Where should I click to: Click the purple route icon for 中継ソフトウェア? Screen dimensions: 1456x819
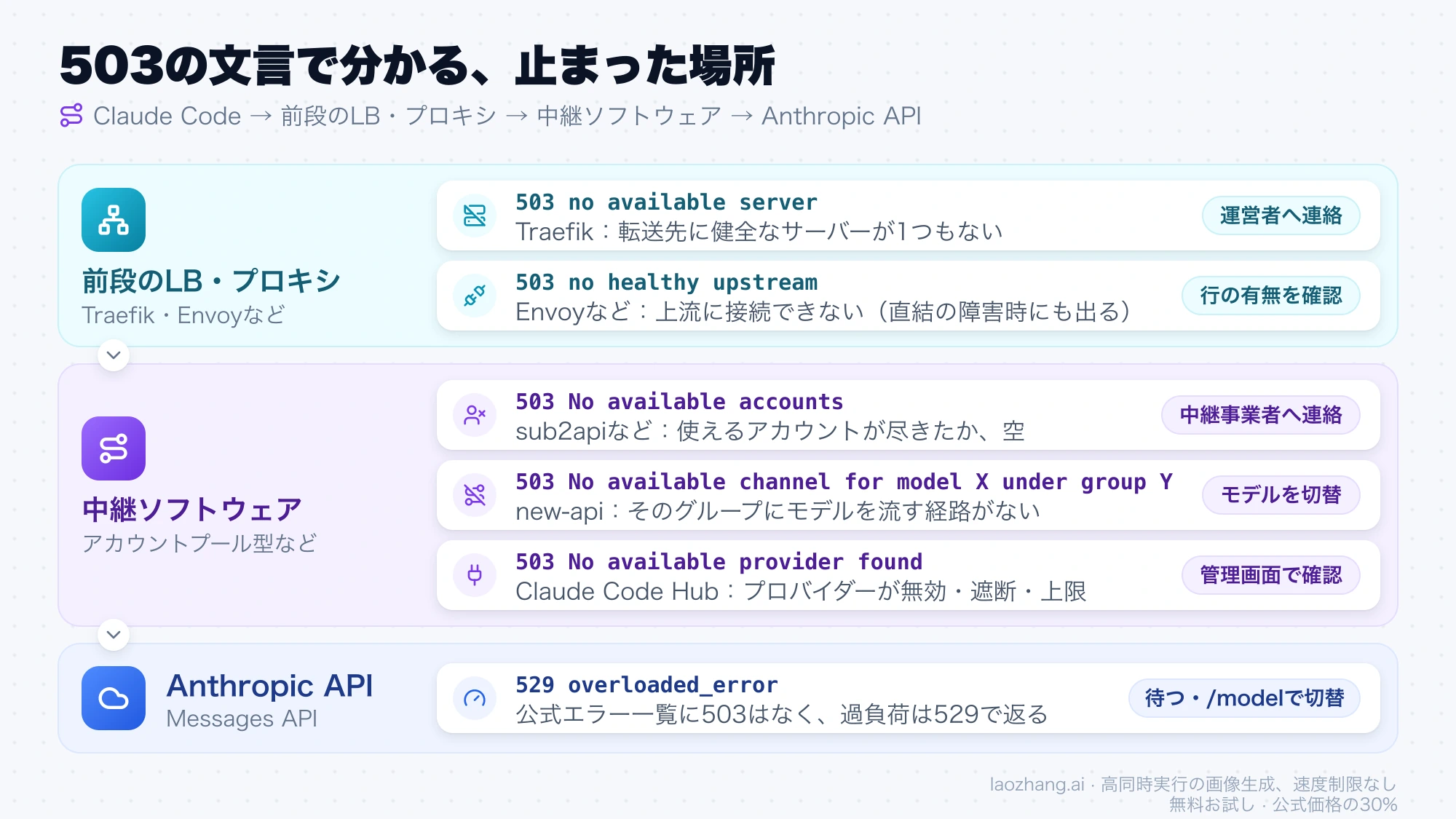click(x=114, y=448)
